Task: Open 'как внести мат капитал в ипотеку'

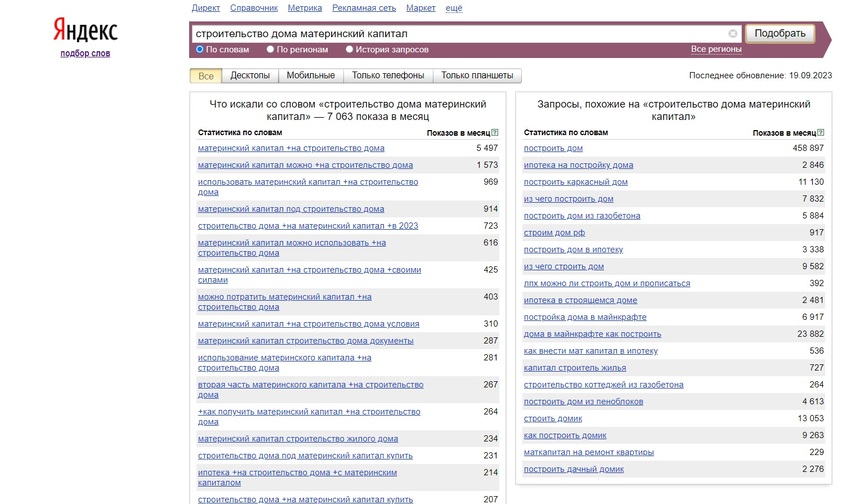Action: point(591,351)
